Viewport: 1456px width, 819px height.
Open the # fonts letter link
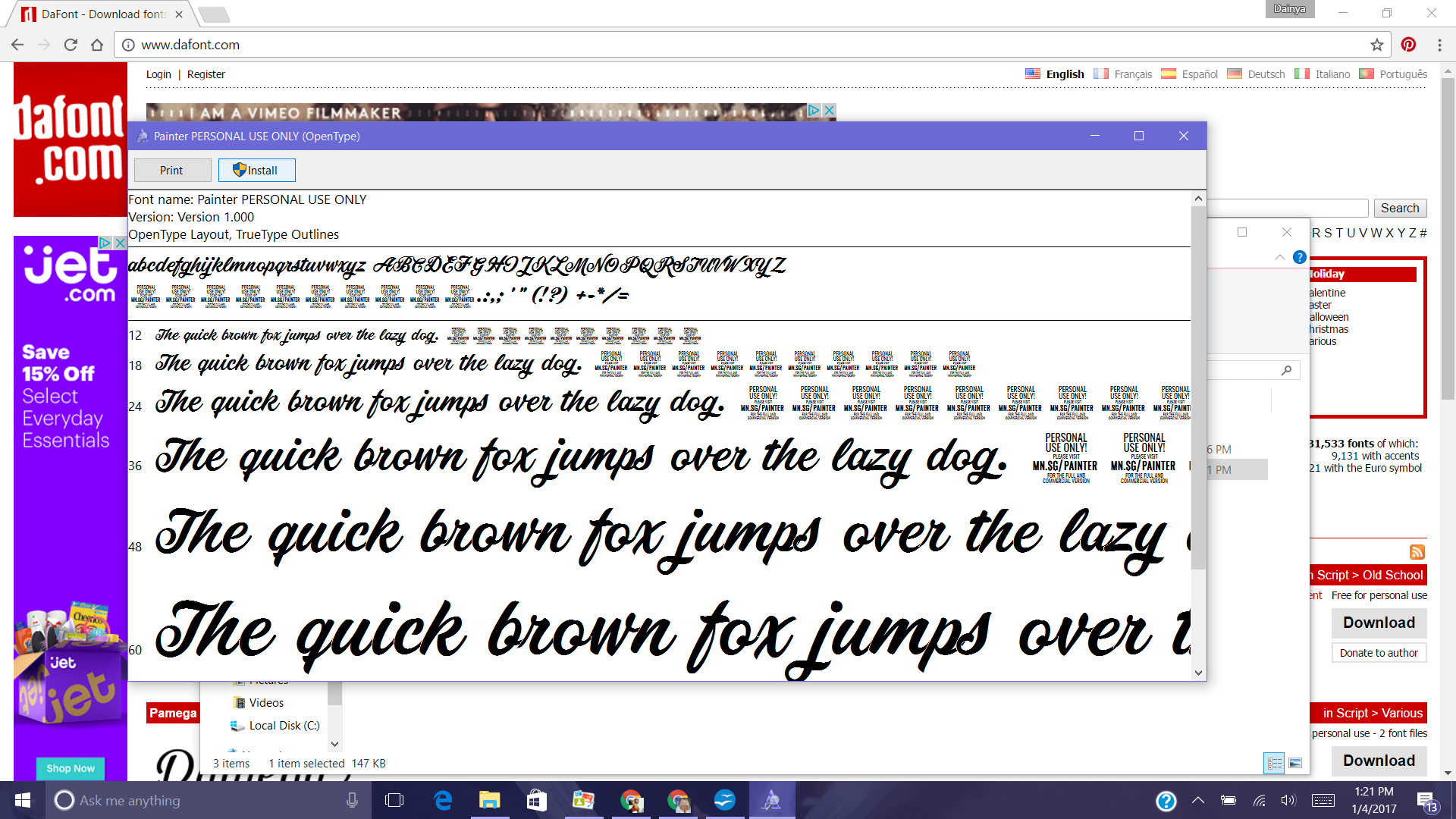[x=1423, y=233]
